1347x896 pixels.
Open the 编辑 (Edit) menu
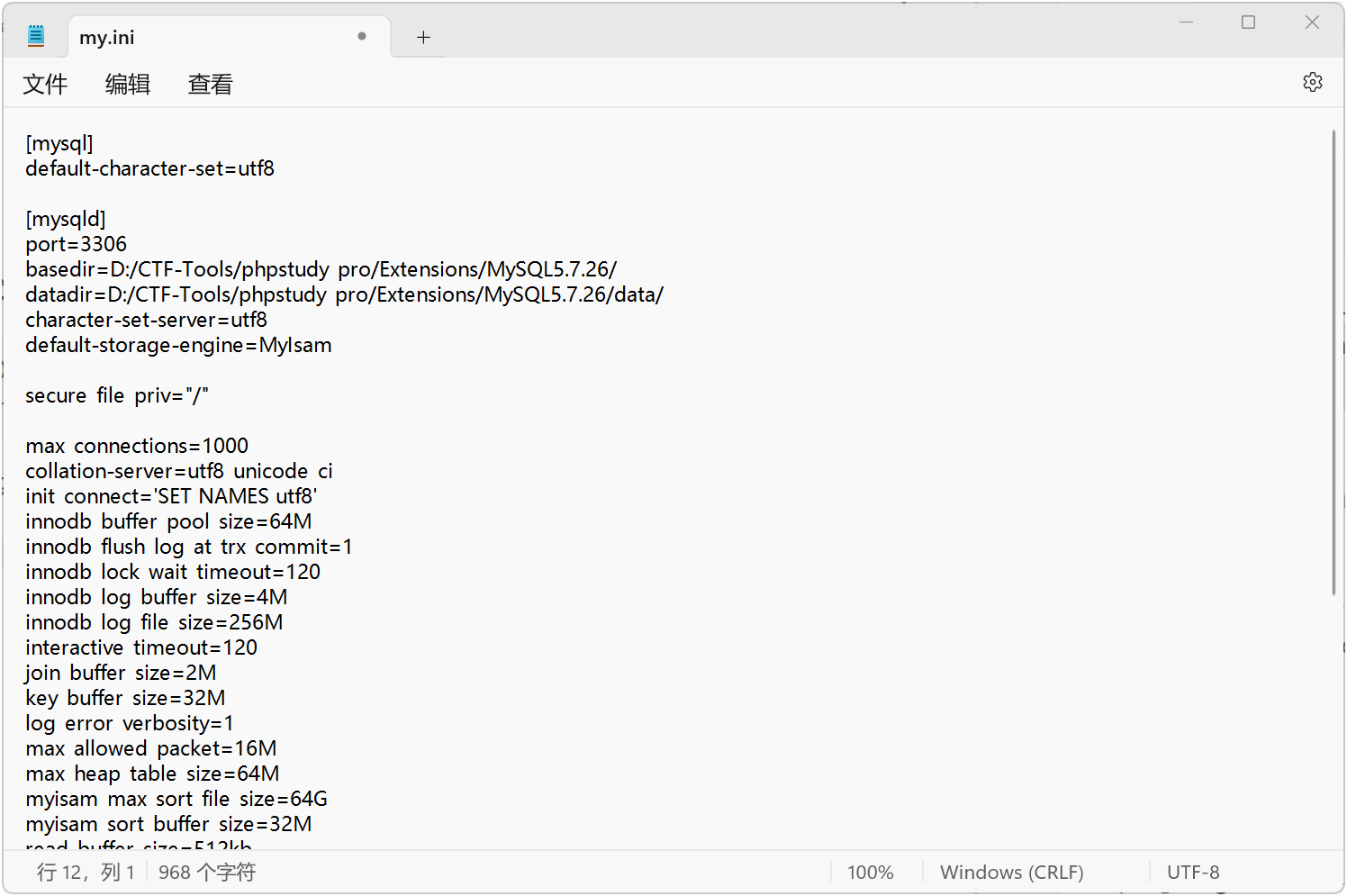128,84
